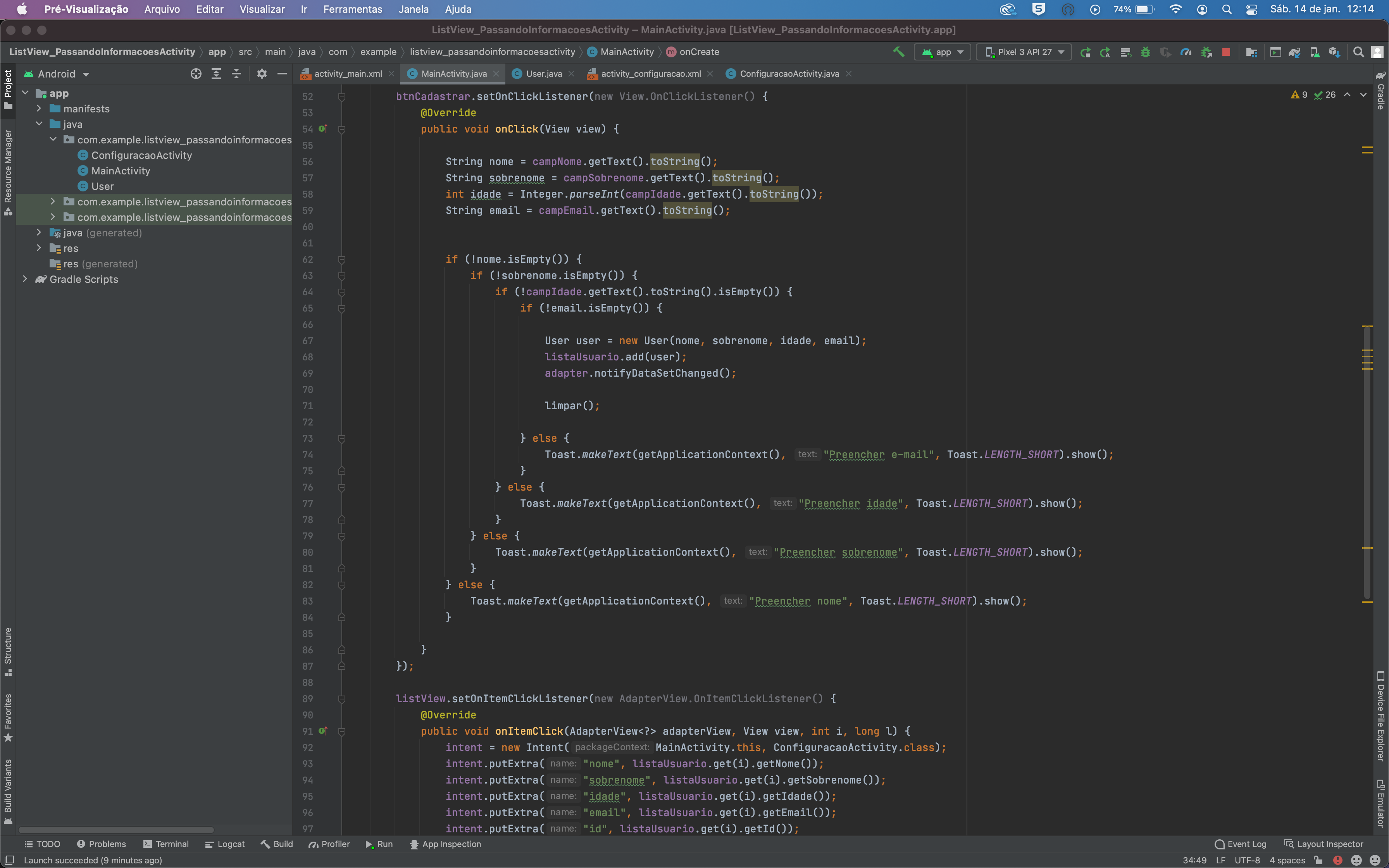Open Layout Inspector
The width and height of the screenshot is (1389, 868).
coord(1324,844)
